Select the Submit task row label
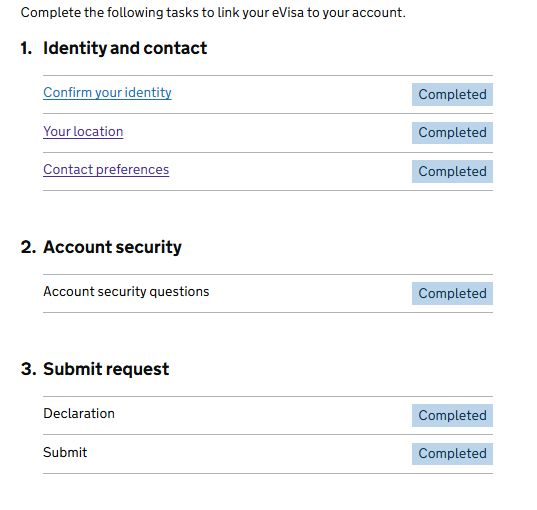This screenshot has width=537, height=510. pyautogui.click(x=65, y=452)
